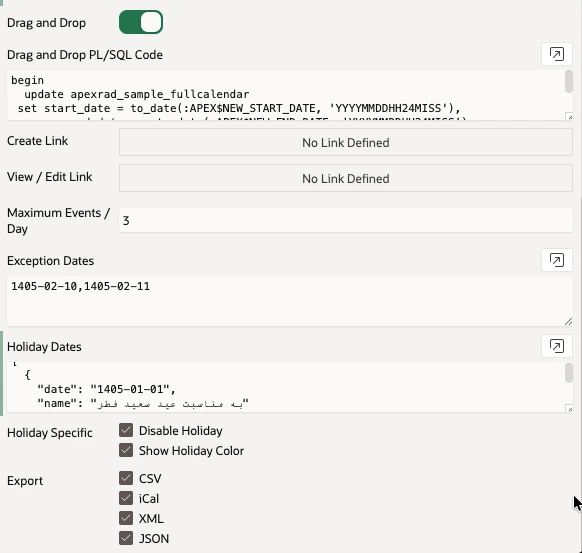Screen dimensions: 582x553
Task: Grab the Holiday Dates editor resize handle
Action: 569,409
